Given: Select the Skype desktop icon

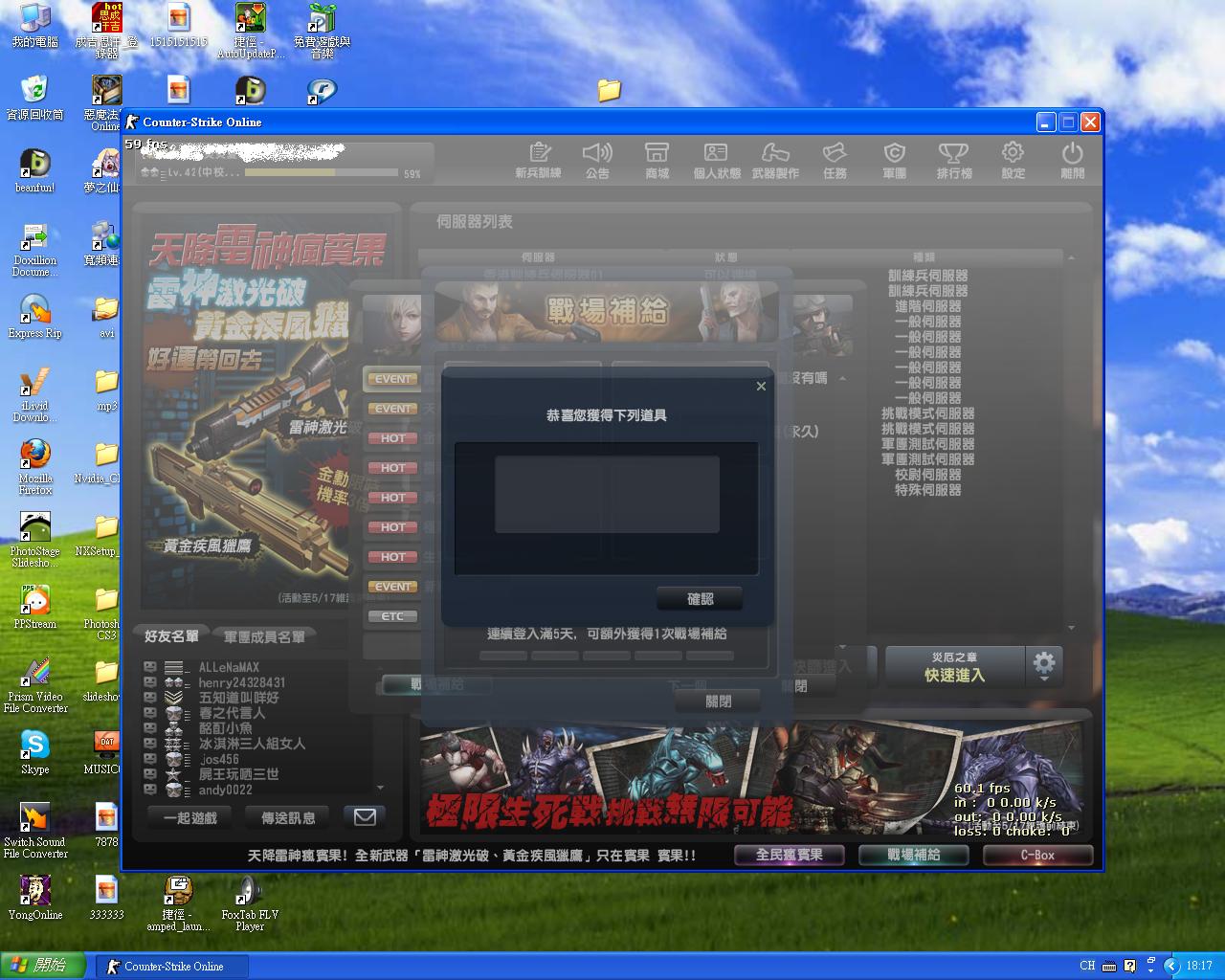Looking at the screenshot, I should pos(35,752).
